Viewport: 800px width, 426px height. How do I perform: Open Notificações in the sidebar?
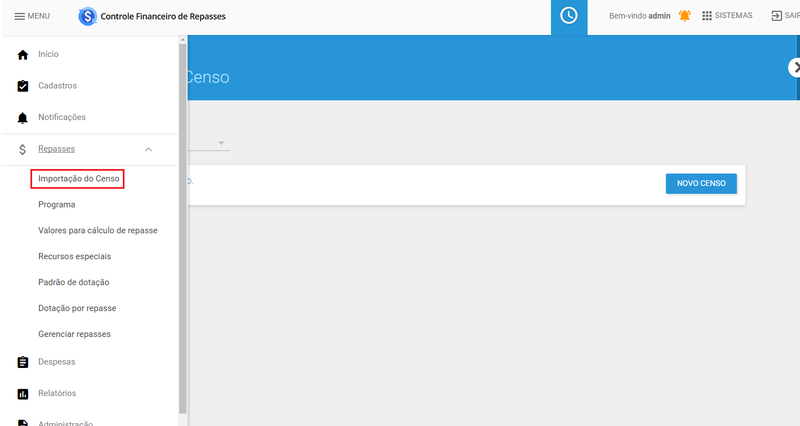tap(62, 117)
